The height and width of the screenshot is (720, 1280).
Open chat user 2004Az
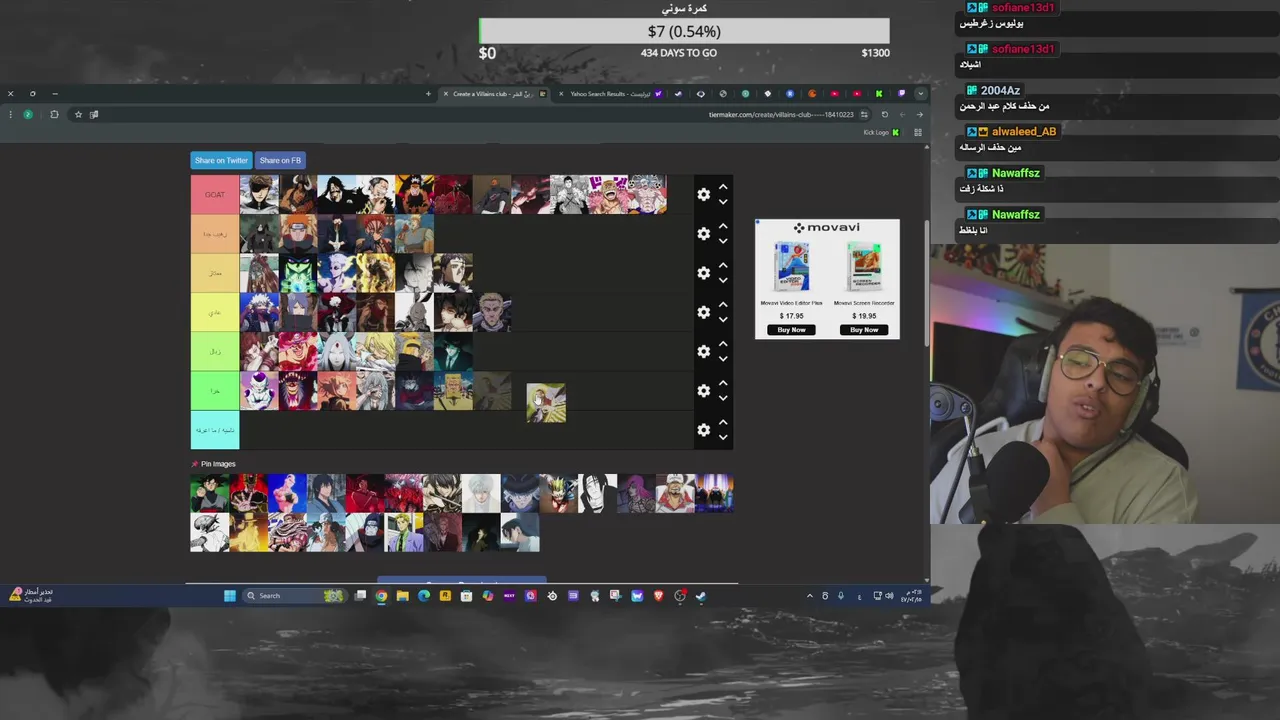pos(1000,90)
